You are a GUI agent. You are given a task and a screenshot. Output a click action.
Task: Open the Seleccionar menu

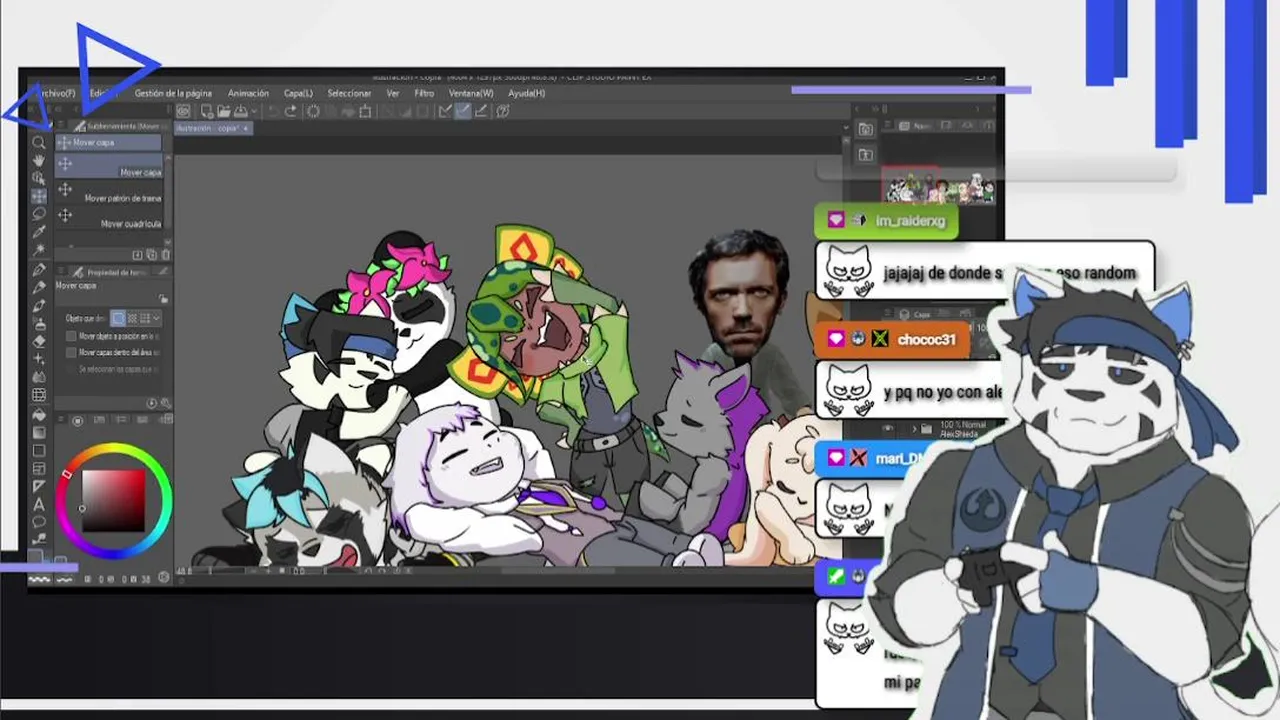point(350,93)
